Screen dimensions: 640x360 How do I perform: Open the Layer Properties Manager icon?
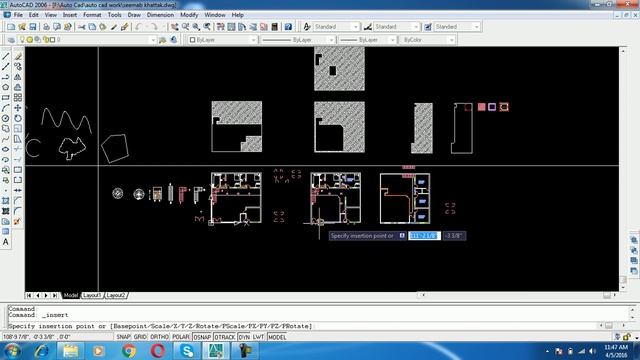tap(11, 40)
